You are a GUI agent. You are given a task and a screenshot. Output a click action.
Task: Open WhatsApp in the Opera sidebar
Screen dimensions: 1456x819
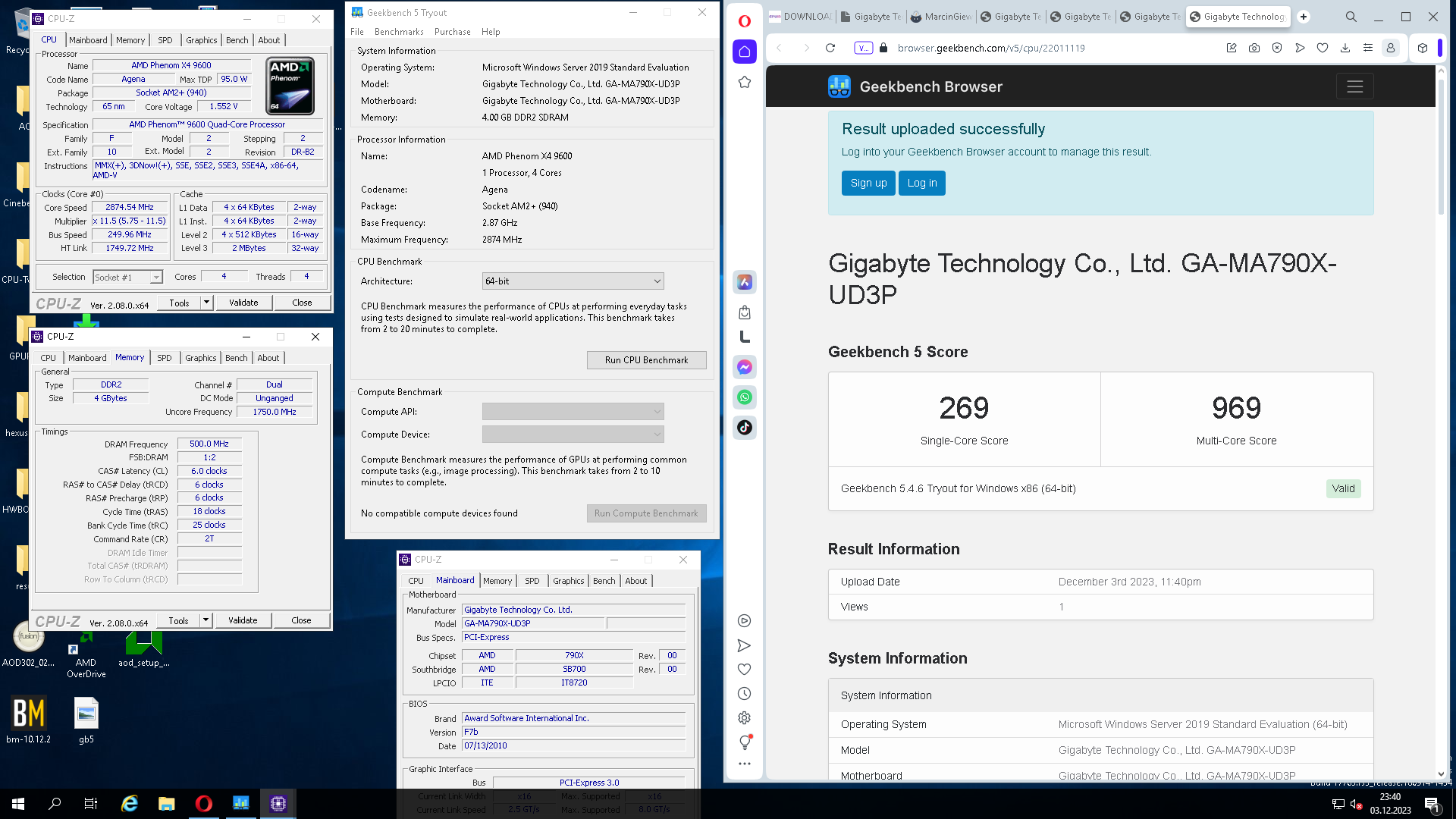pos(745,397)
